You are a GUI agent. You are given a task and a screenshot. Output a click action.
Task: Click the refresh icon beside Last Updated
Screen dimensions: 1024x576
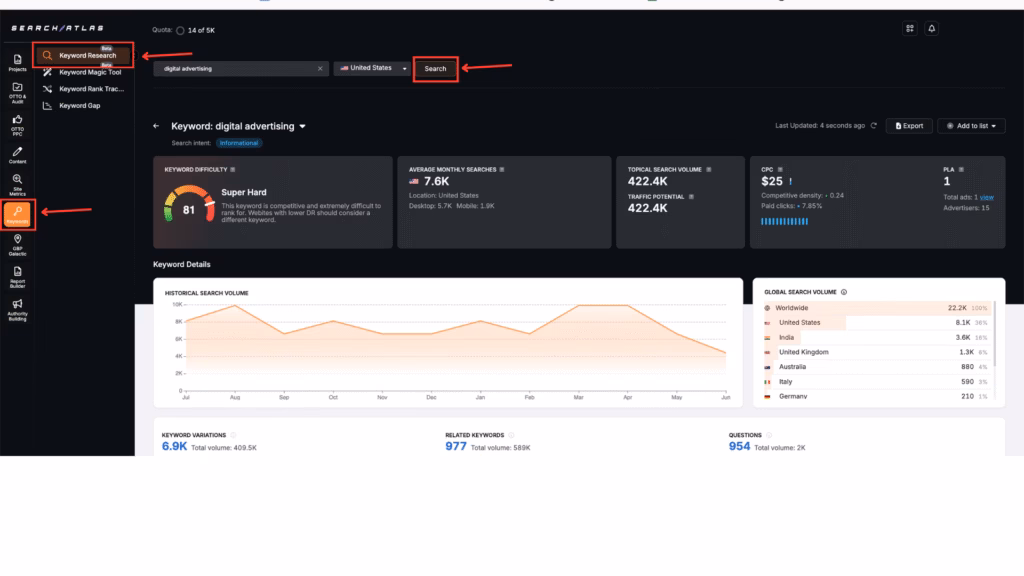pos(874,126)
